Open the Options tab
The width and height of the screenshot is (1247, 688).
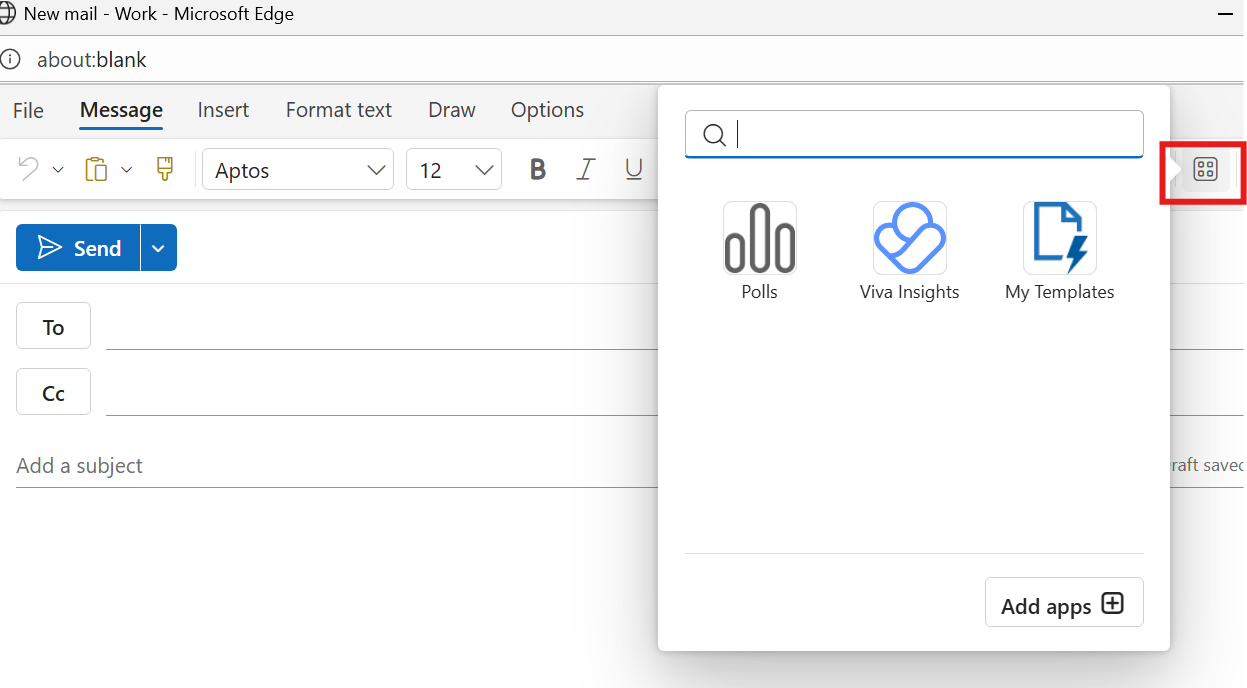(547, 110)
